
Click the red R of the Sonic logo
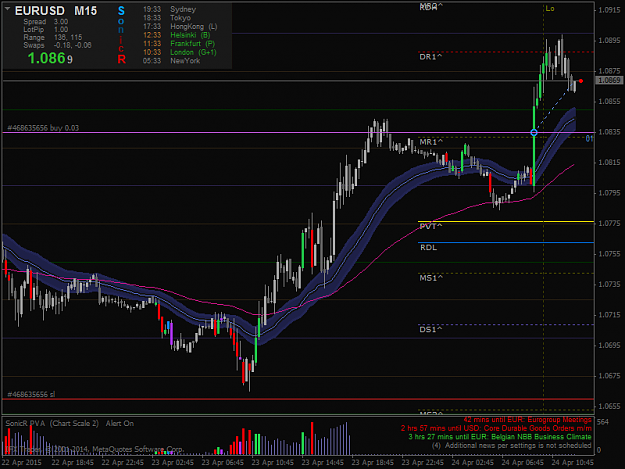pos(122,59)
